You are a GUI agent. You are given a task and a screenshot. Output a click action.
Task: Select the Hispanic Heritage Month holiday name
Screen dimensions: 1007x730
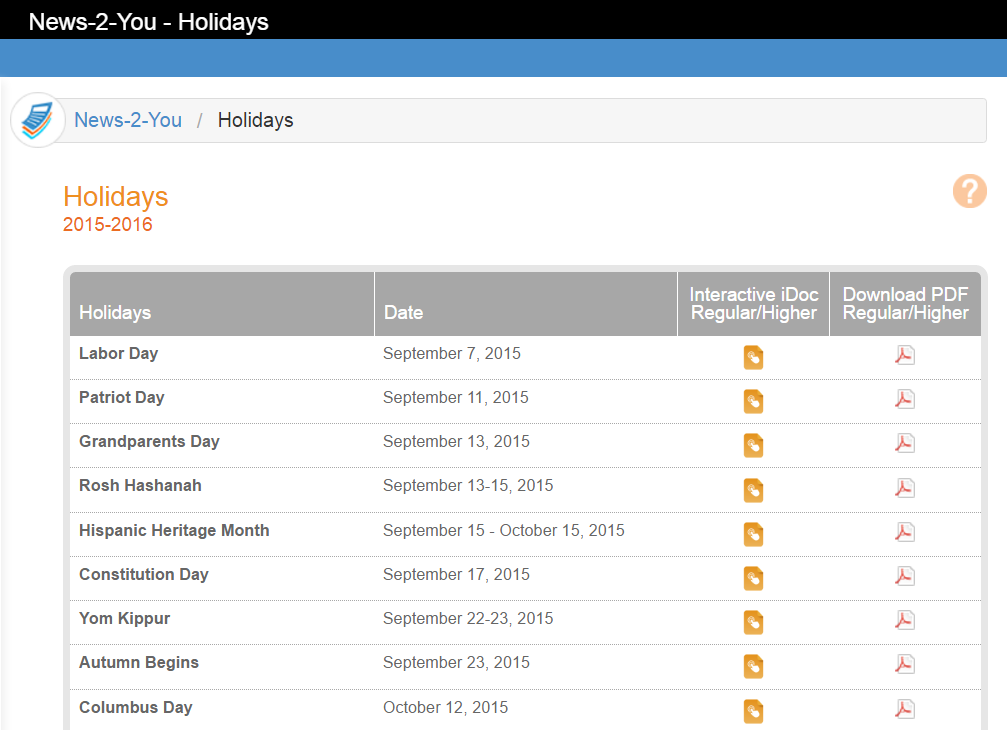tap(174, 531)
